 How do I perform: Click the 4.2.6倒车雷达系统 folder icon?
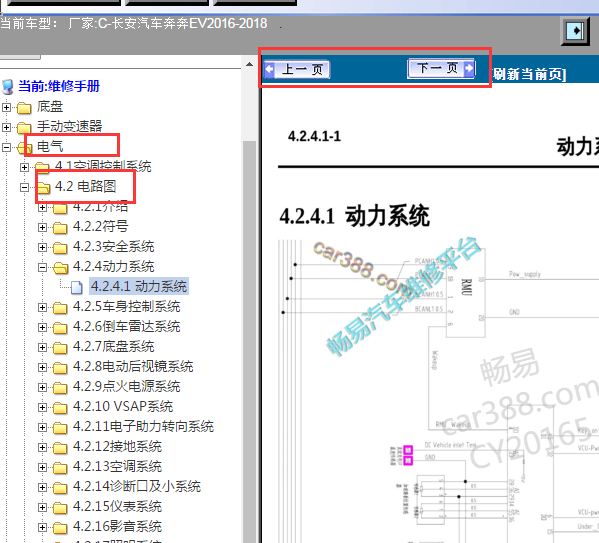60,328
